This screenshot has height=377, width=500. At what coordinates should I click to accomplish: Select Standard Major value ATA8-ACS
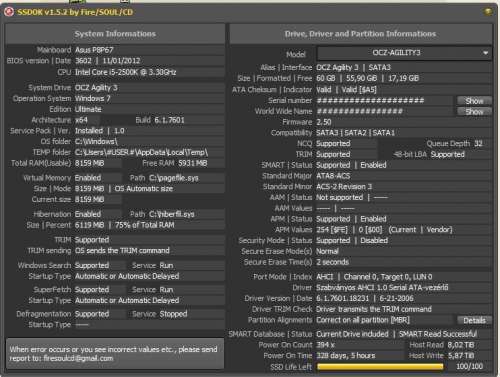(x=333, y=176)
